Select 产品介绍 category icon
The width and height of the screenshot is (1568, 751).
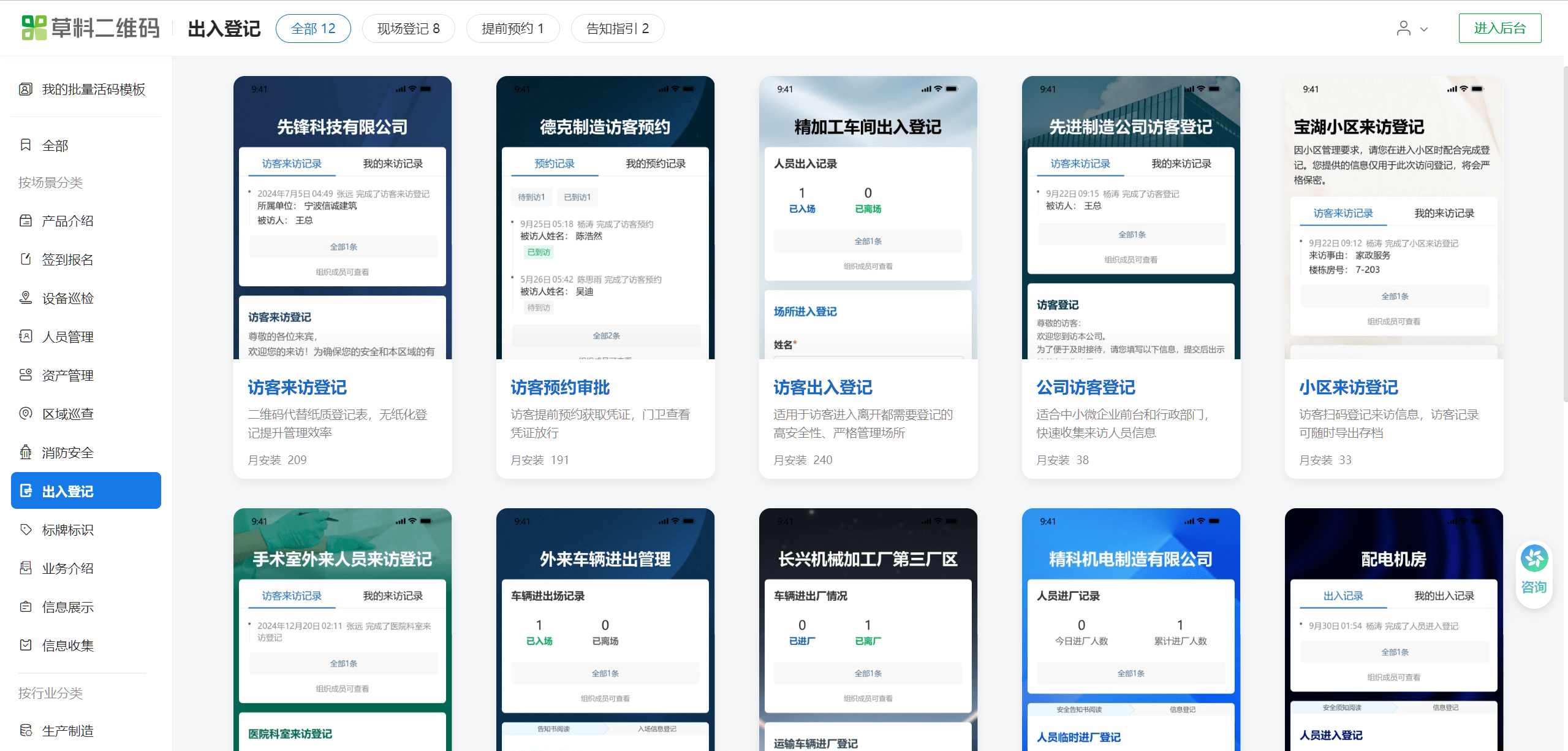click(x=26, y=221)
